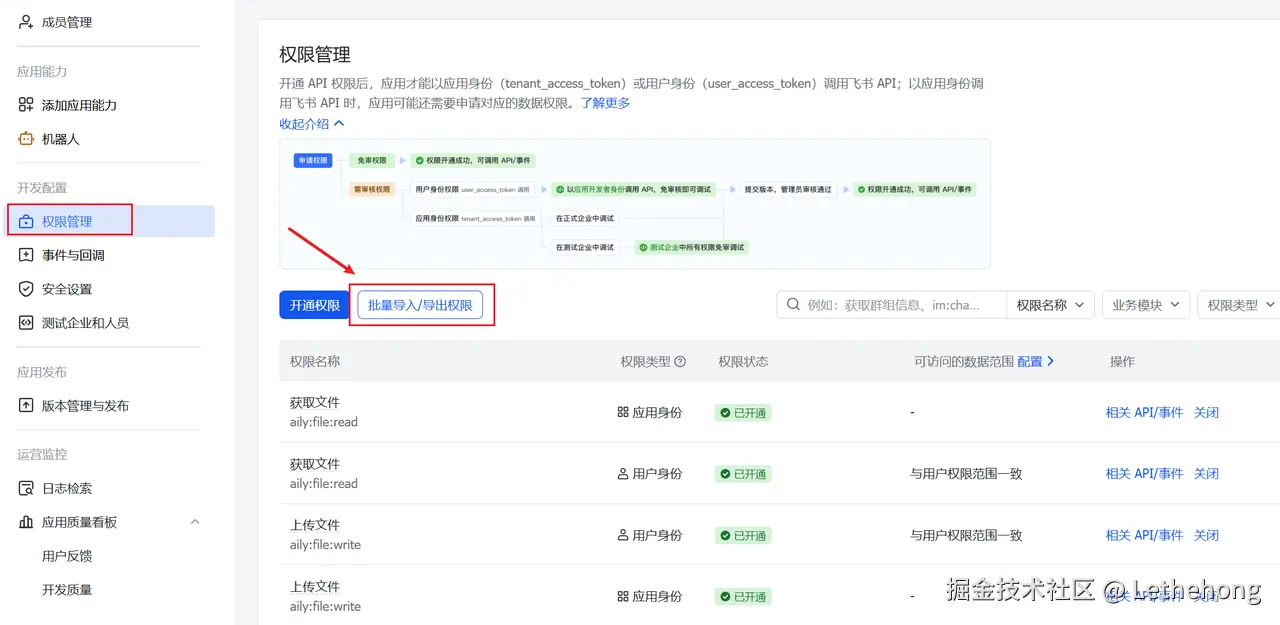
Task: Click the 日志检索 search icon
Action: [26, 488]
